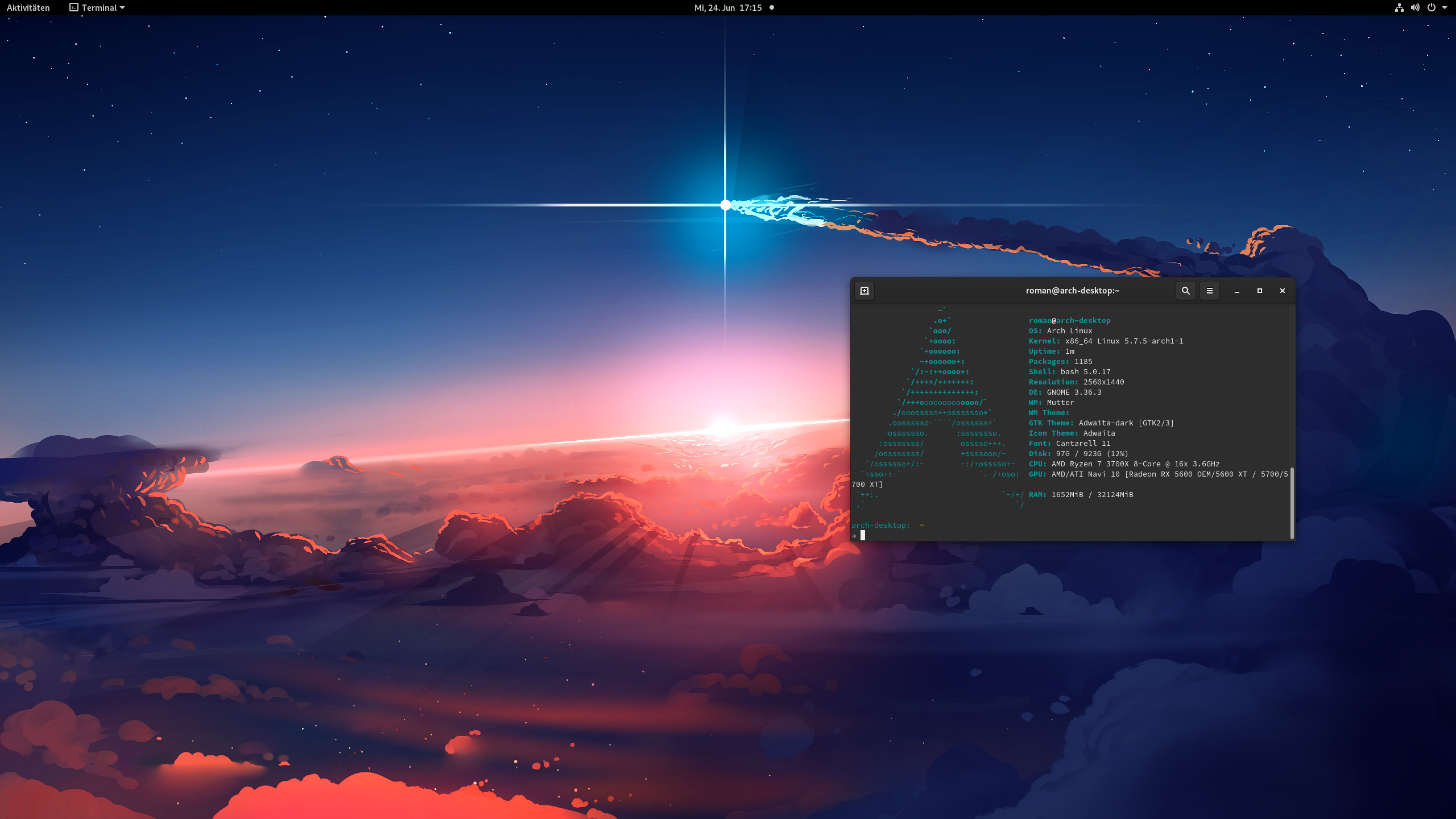
Task: Click the Terminal app icon in top bar
Action: 74,7
